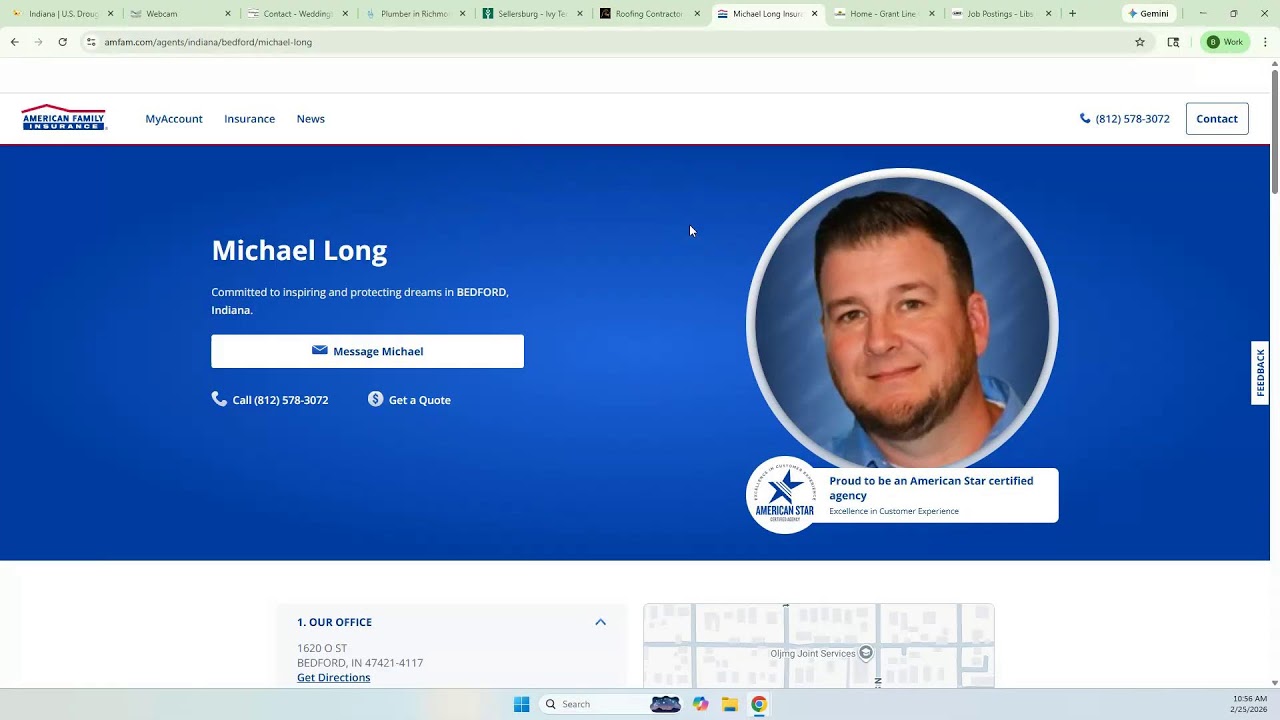Click the envelope icon in Message Michael
The width and height of the screenshot is (1280, 720).
click(x=320, y=351)
